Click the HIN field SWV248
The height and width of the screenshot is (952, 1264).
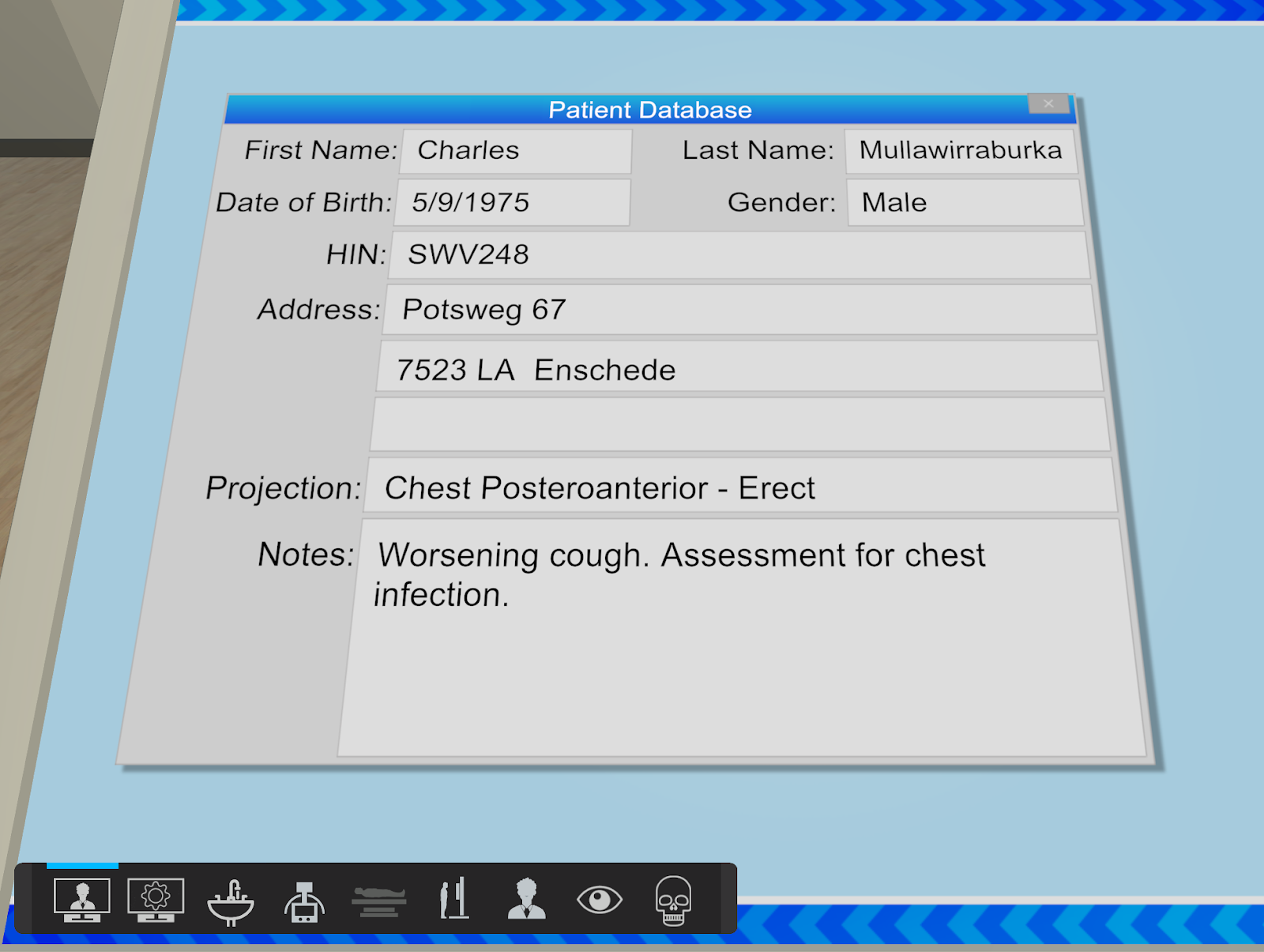(x=739, y=255)
